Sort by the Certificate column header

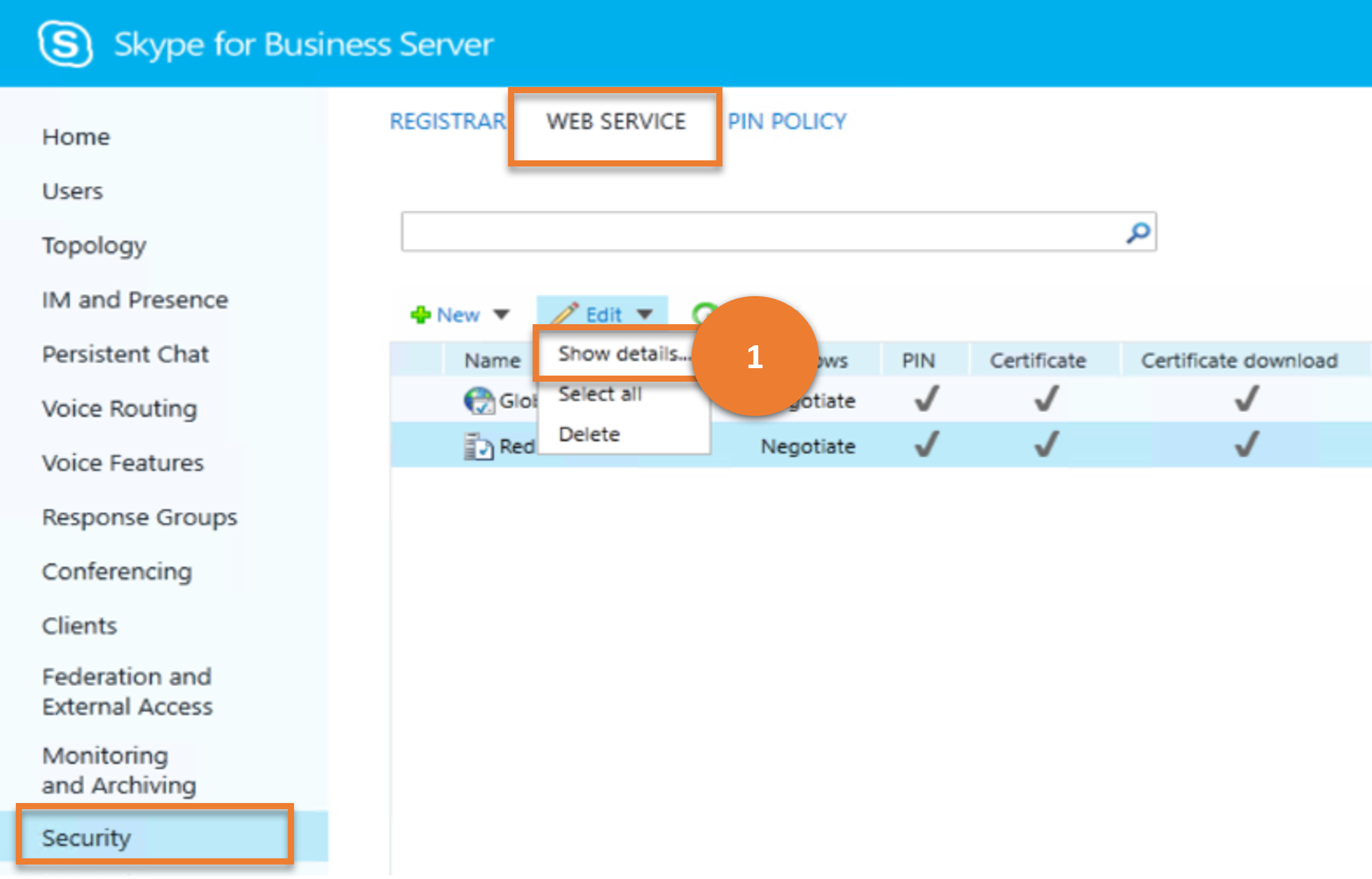[x=1038, y=361]
